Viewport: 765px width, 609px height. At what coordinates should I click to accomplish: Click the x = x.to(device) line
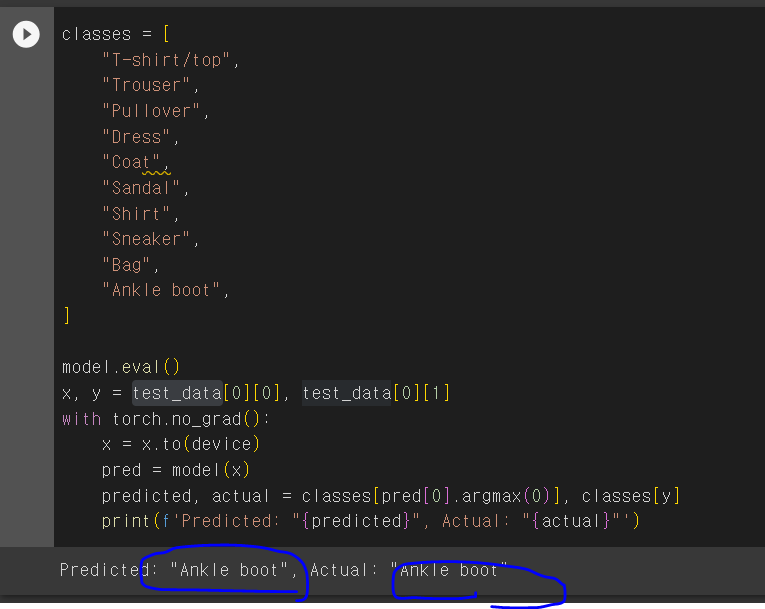coord(181,444)
